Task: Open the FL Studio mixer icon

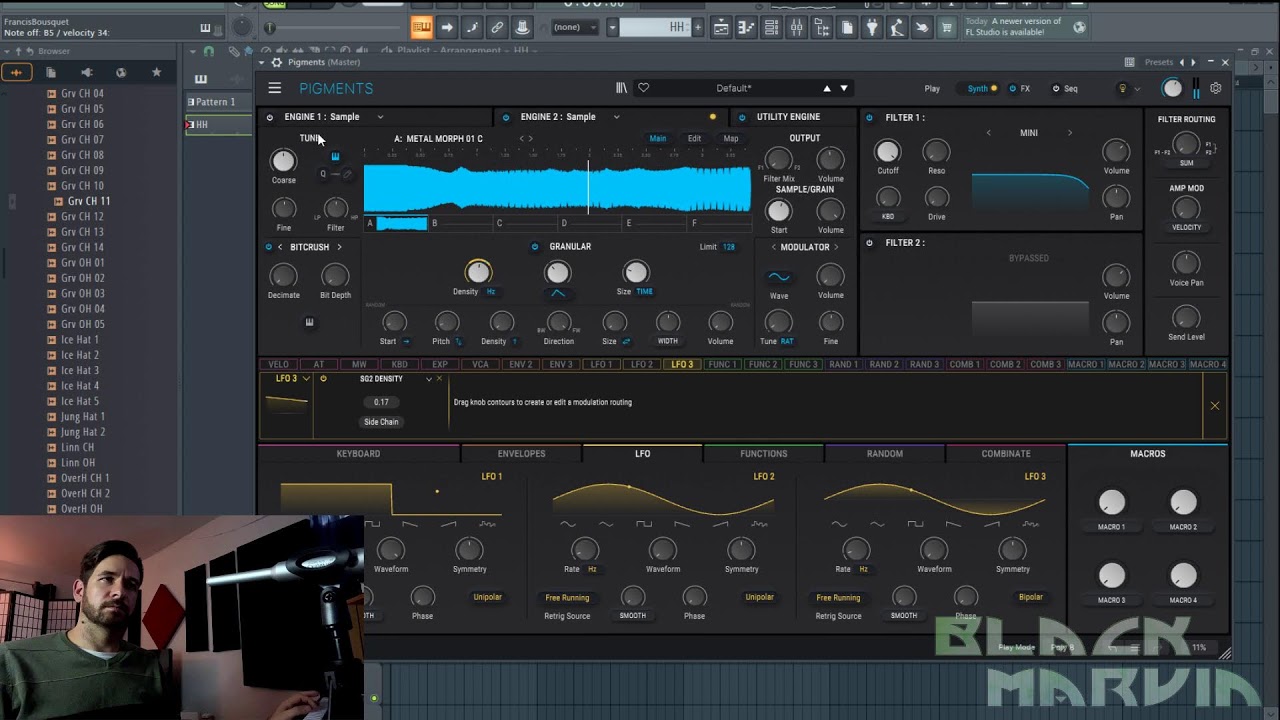Action: tap(797, 28)
